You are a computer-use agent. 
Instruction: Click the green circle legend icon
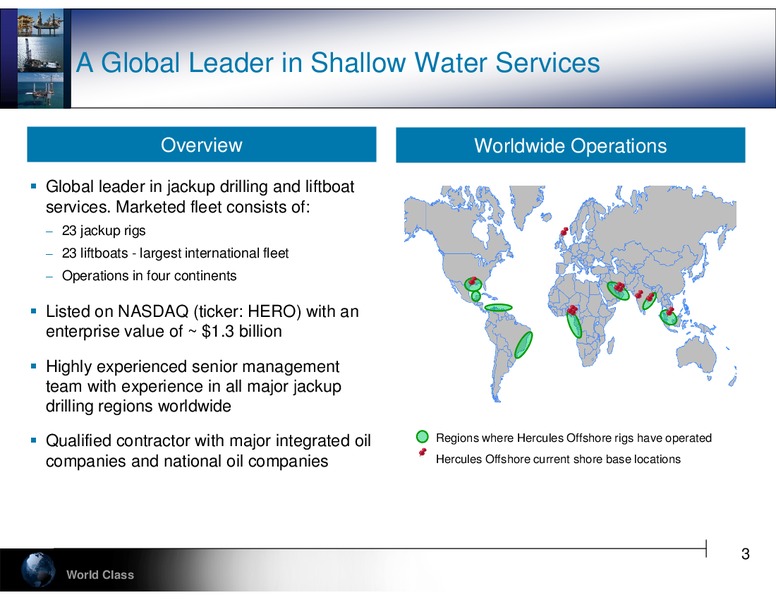(422, 437)
